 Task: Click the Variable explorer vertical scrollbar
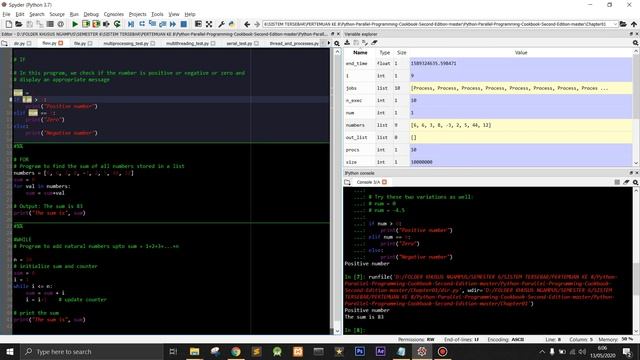point(636,107)
